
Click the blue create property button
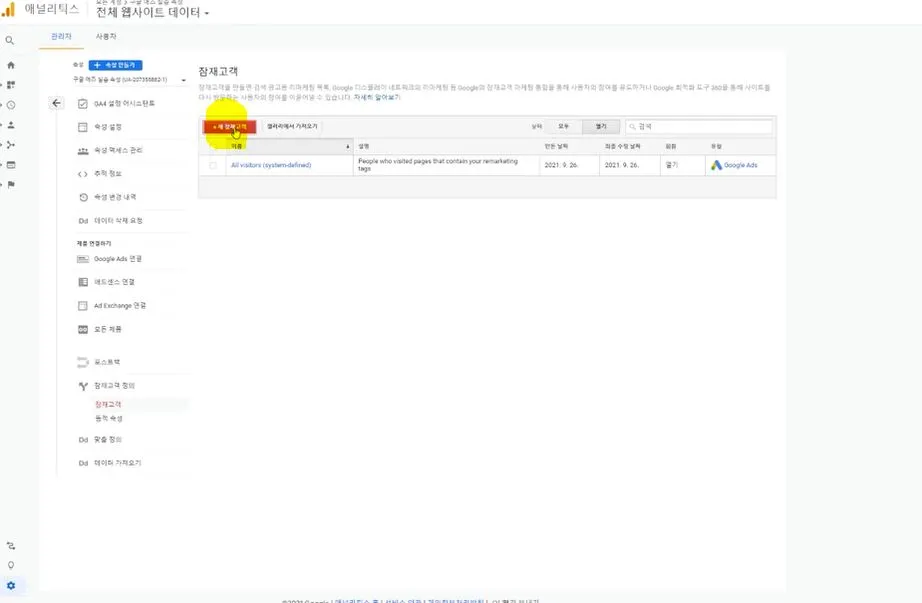[115, 65]
